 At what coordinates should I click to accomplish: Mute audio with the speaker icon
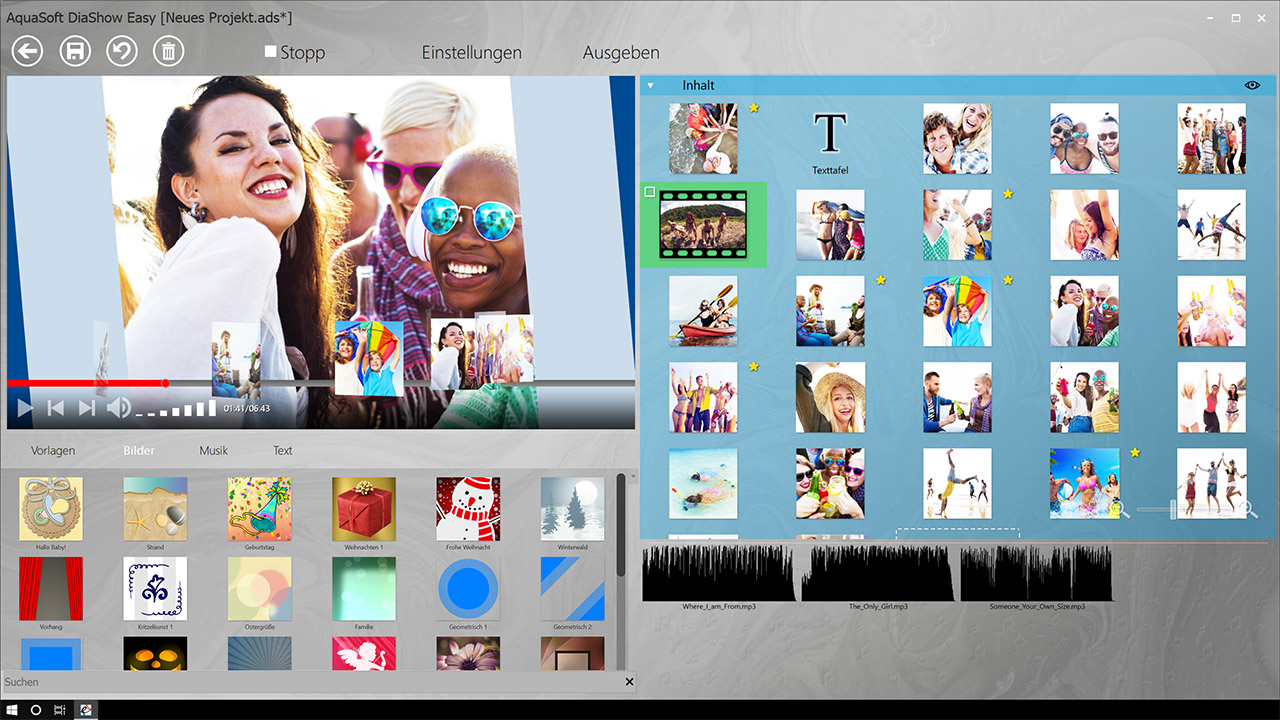[119, 408]
